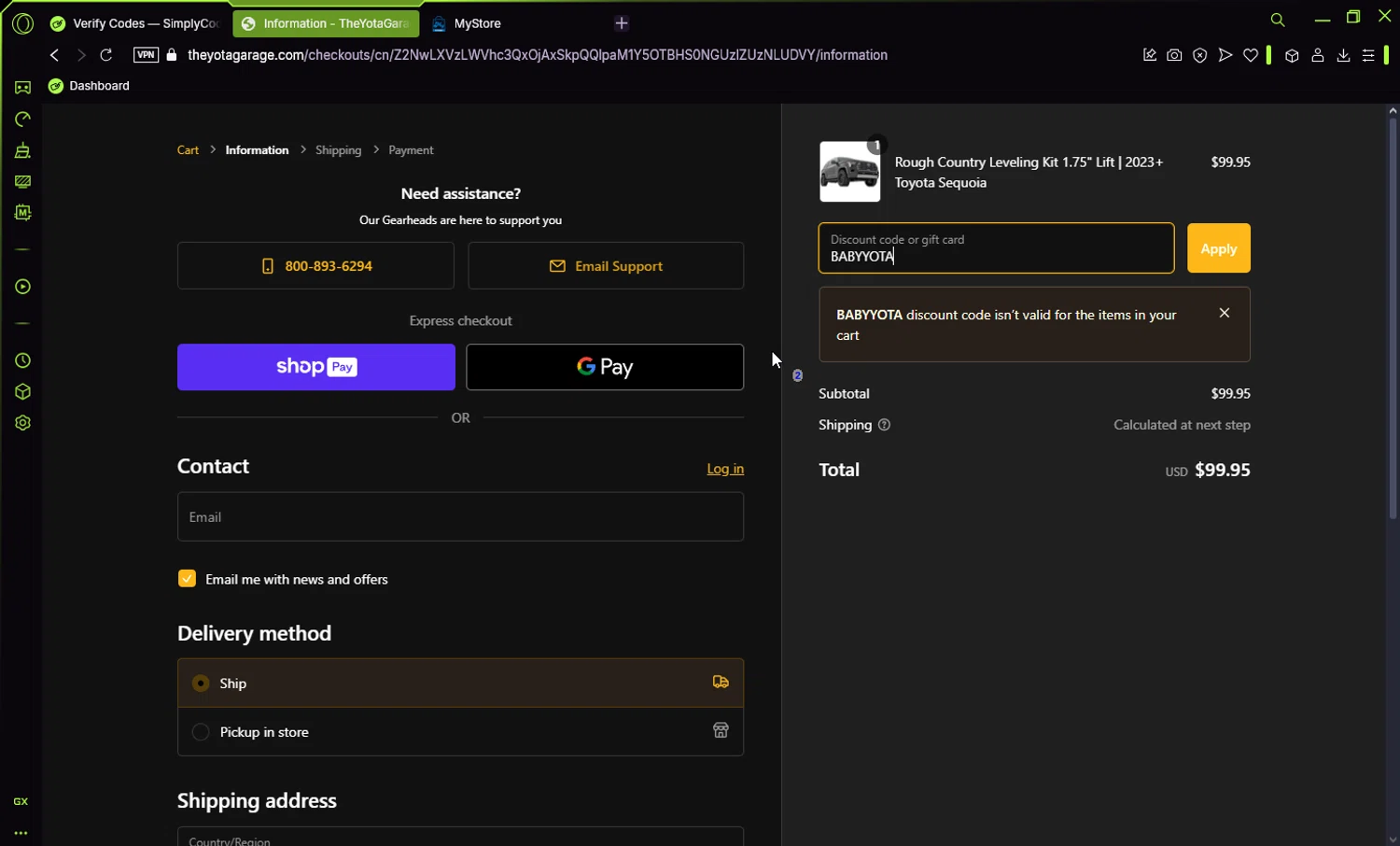The image size is (1400, 846).
Task: Open GX Corner gamepad icon in sidebar
Action: coord(22,88)
